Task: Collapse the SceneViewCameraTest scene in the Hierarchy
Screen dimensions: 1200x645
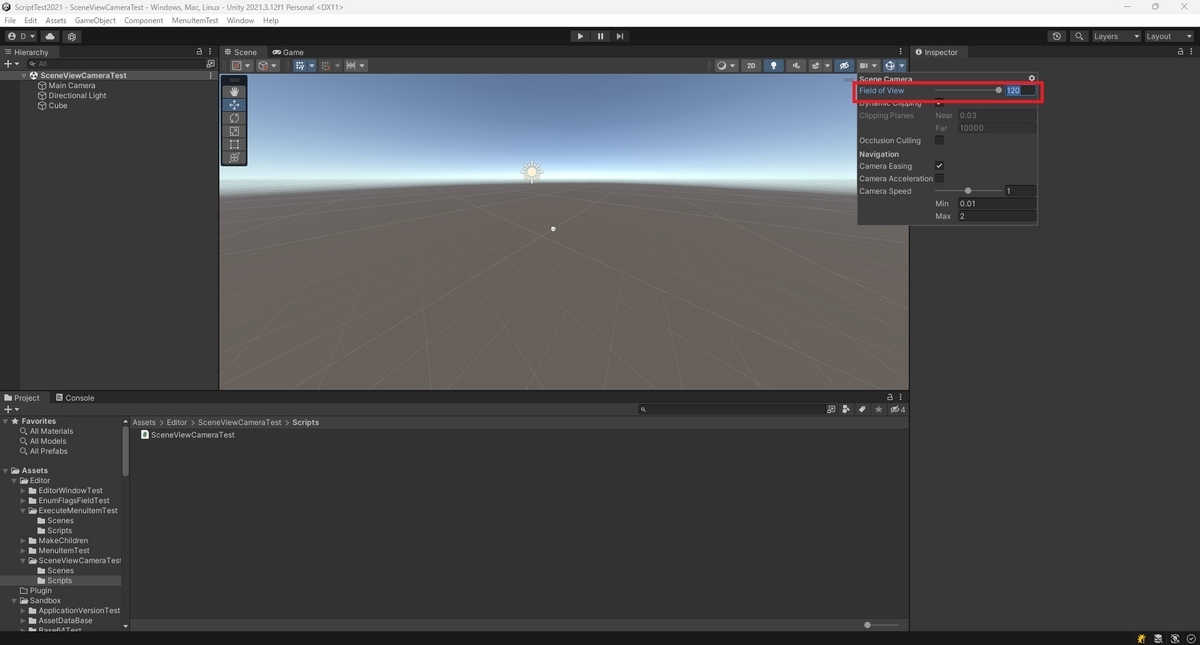Action: 24,76
